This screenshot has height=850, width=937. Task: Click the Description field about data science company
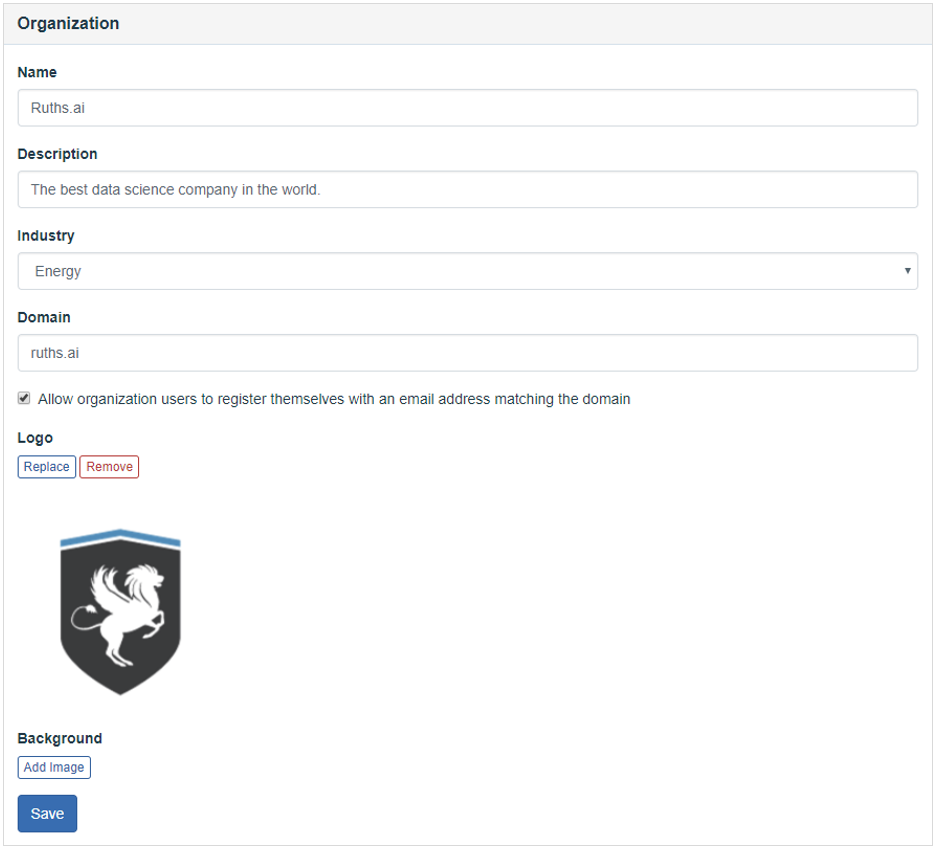pos(467,189)
